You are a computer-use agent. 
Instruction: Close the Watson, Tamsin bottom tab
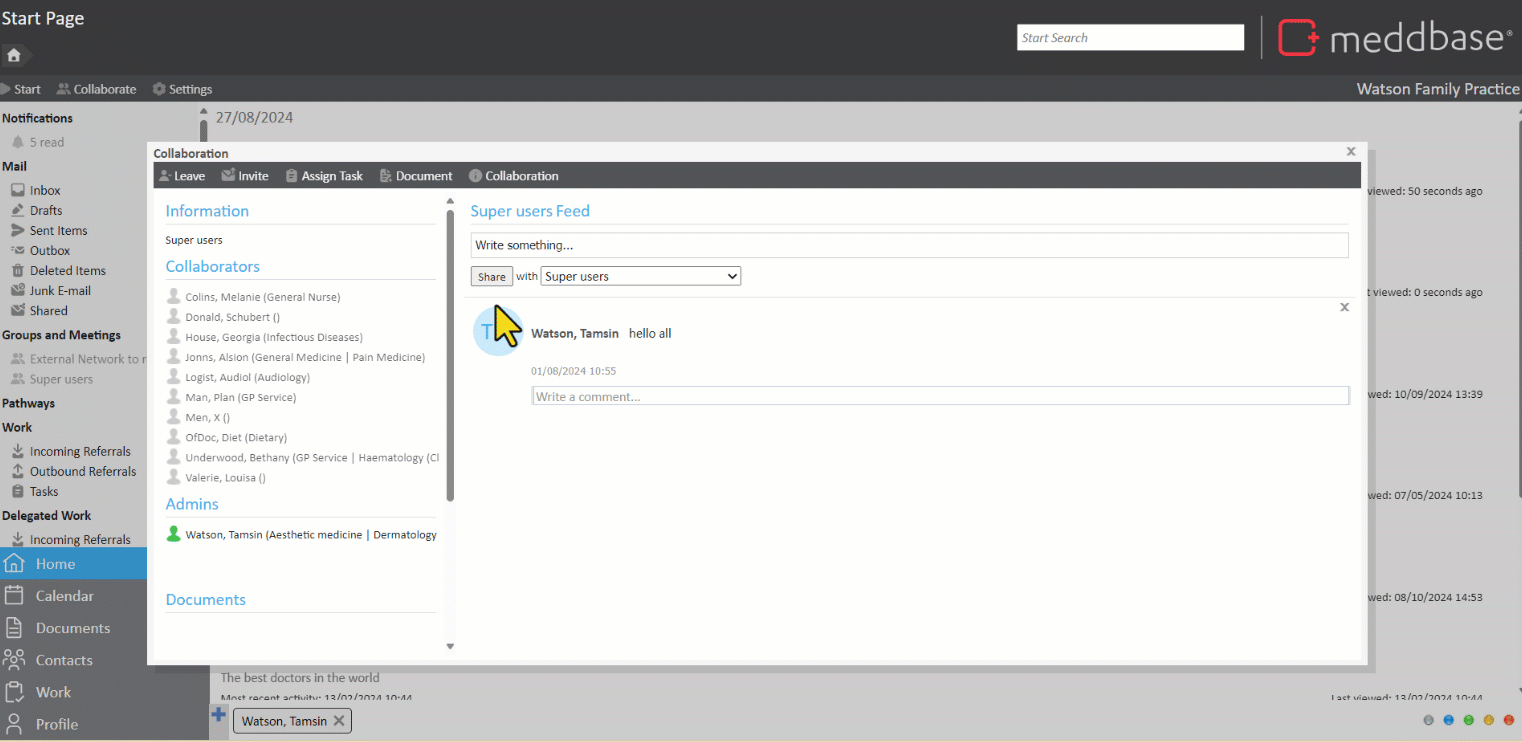click(339, 721)
